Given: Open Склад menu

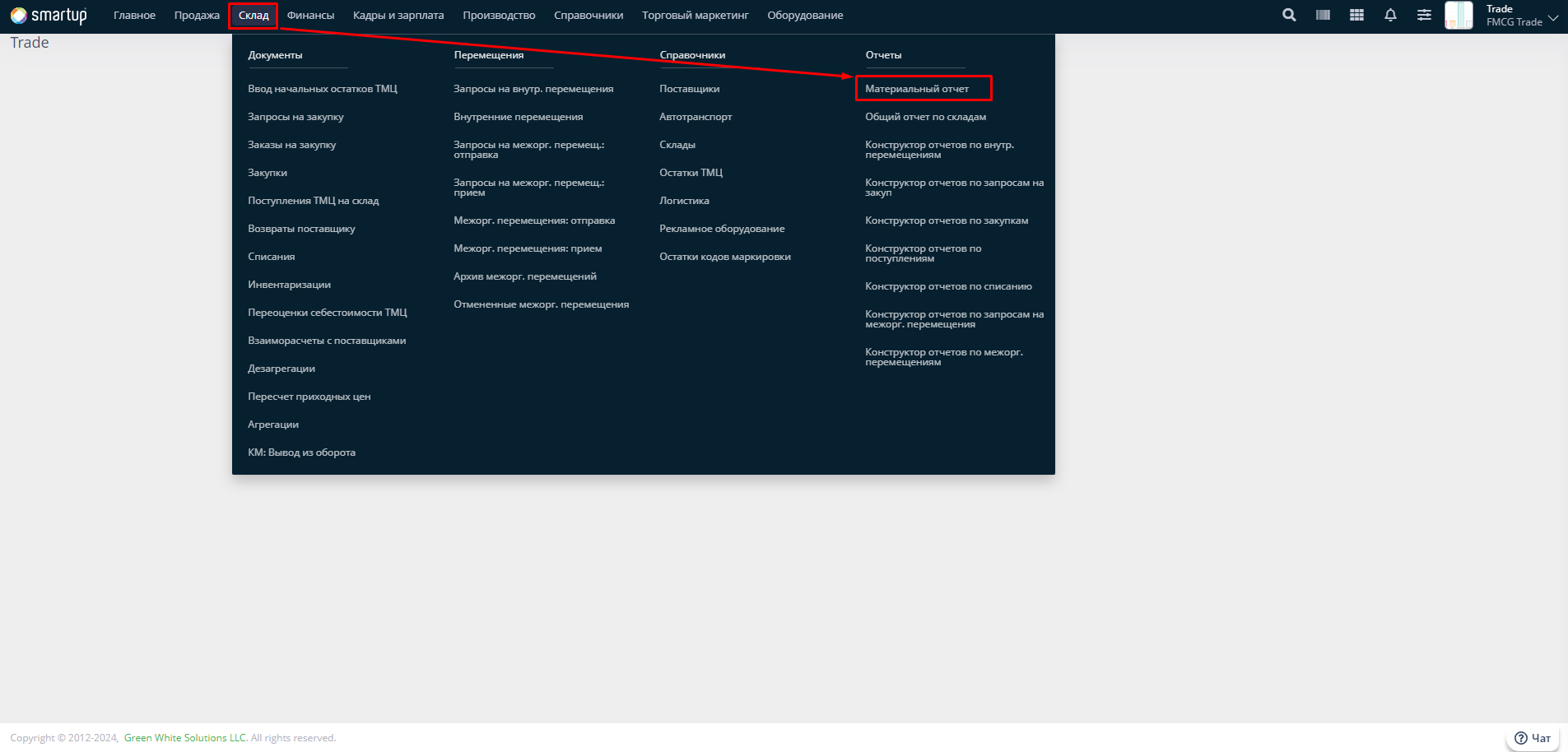Looking at the screenshot, I should 254,16.
